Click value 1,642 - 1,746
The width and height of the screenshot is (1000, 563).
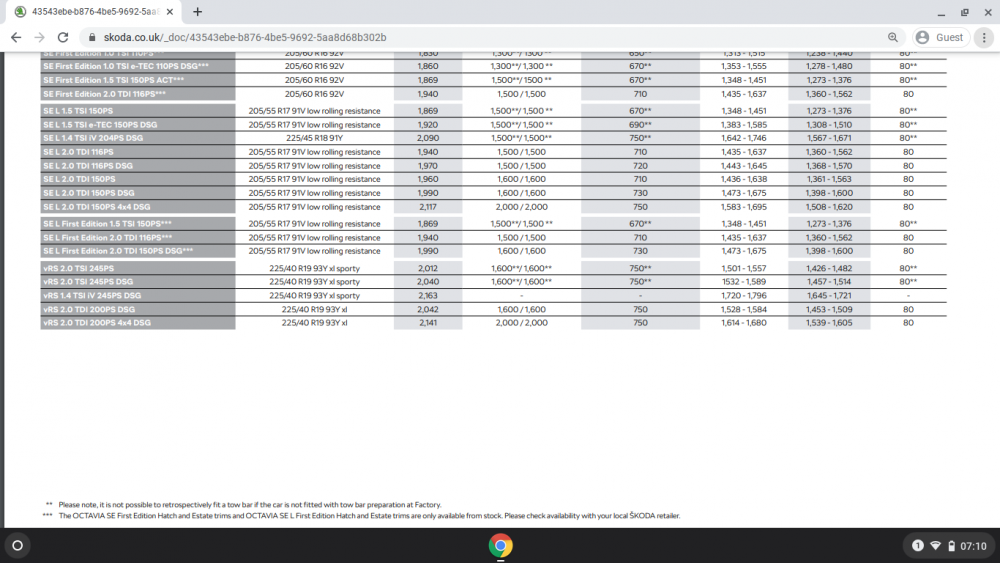click(744, 138)
